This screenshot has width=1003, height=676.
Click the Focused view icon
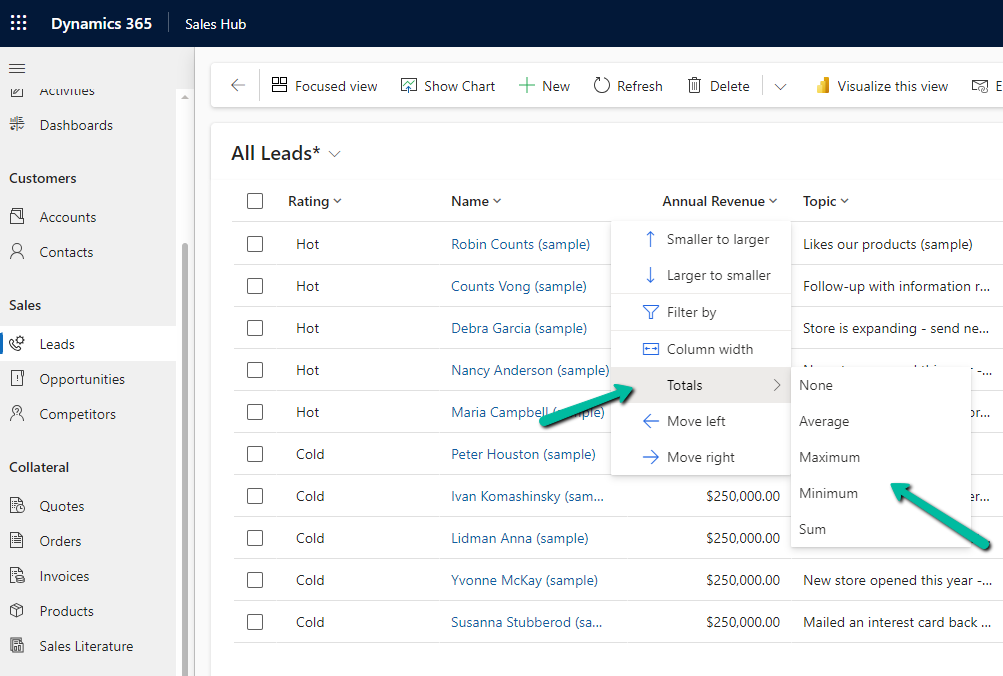click(x=280, y=86)
